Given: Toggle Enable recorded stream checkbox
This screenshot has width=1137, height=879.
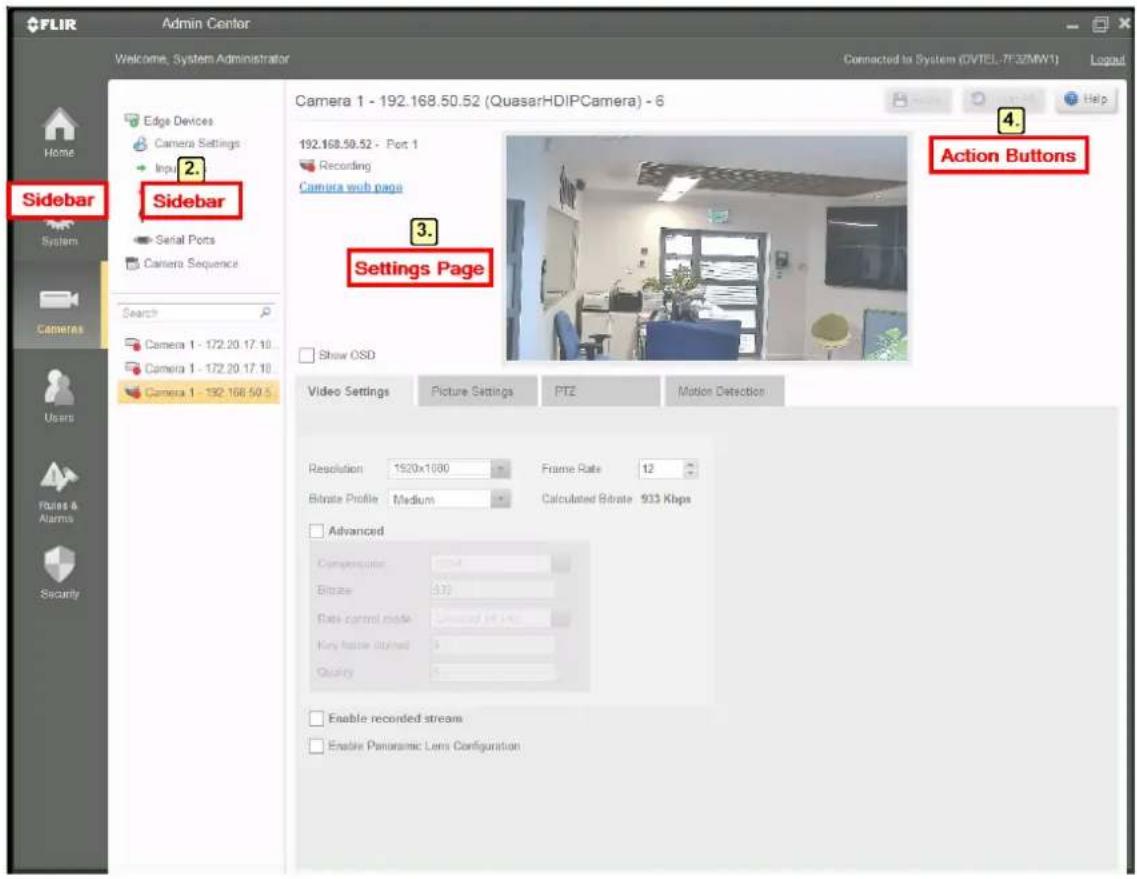Looking at the screenshot, I should click(x=316, y=719).
